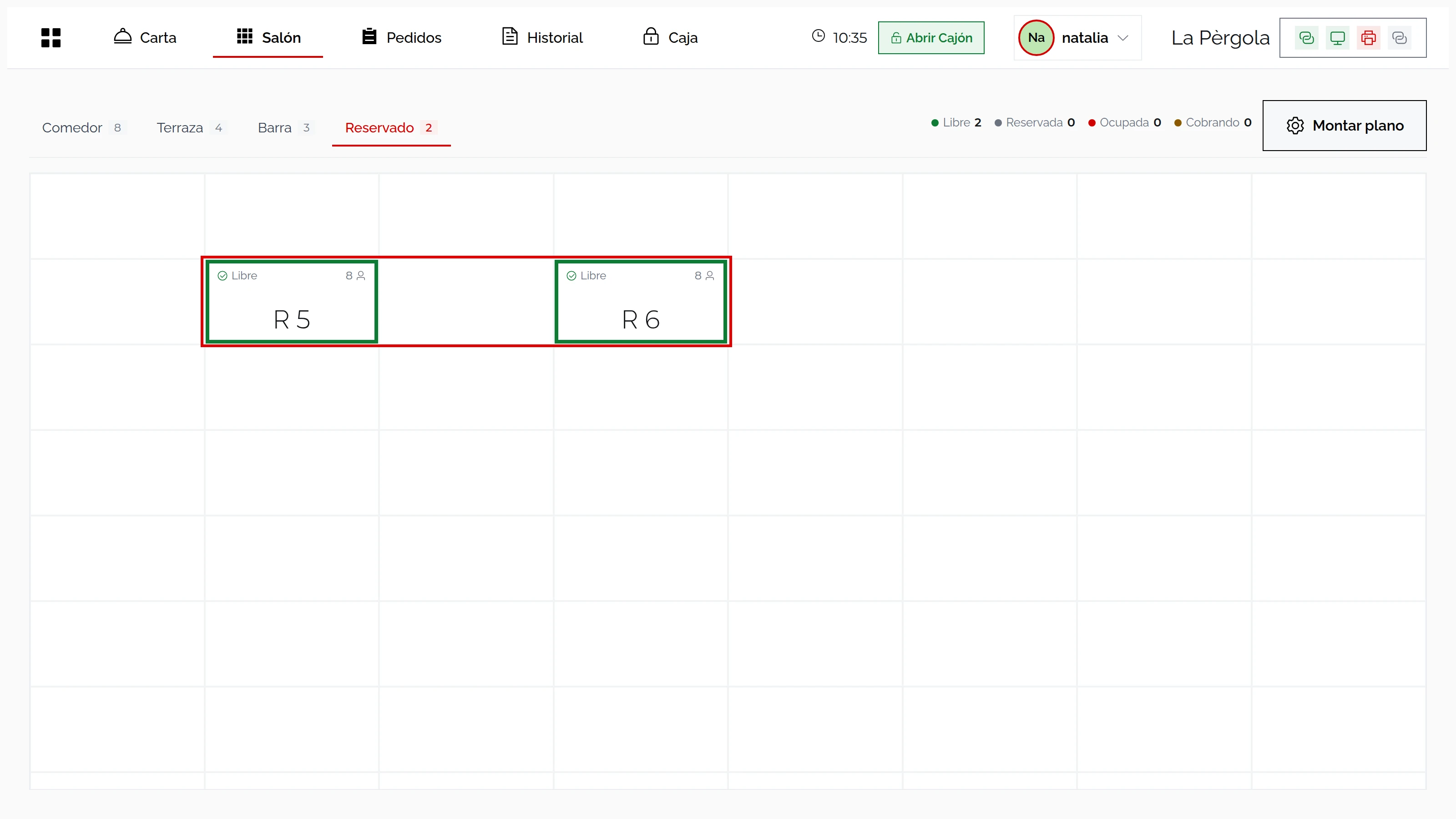Click the green monitor status icon
Screen dimensions: 1456x819
(1337, 38)
